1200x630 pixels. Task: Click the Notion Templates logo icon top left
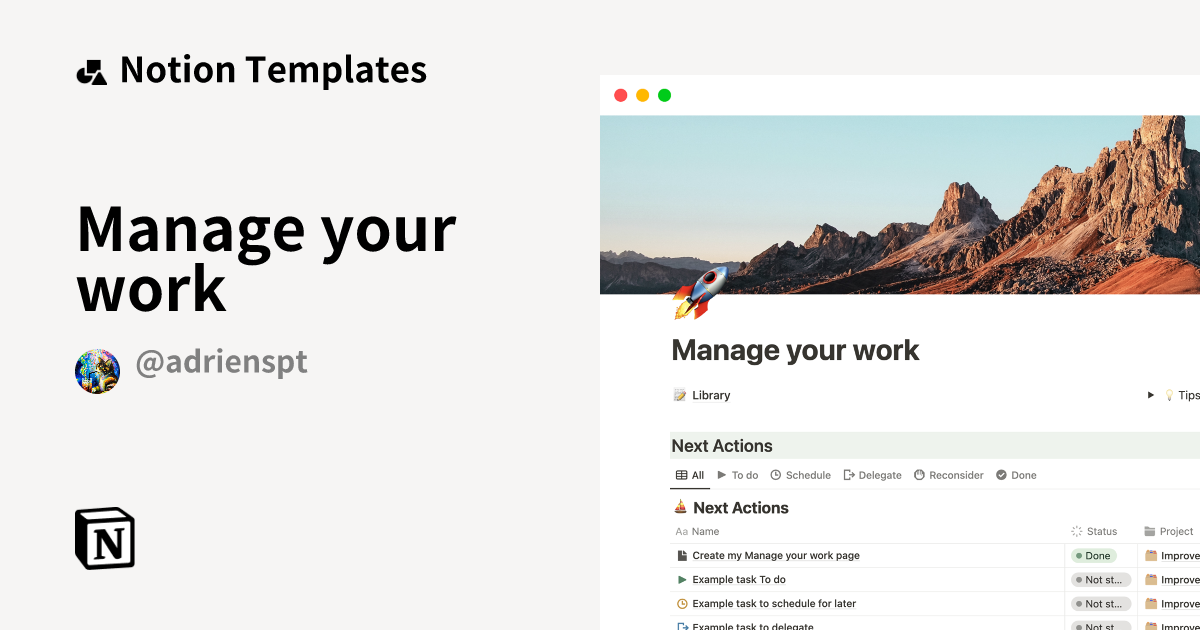click(91, 69)
